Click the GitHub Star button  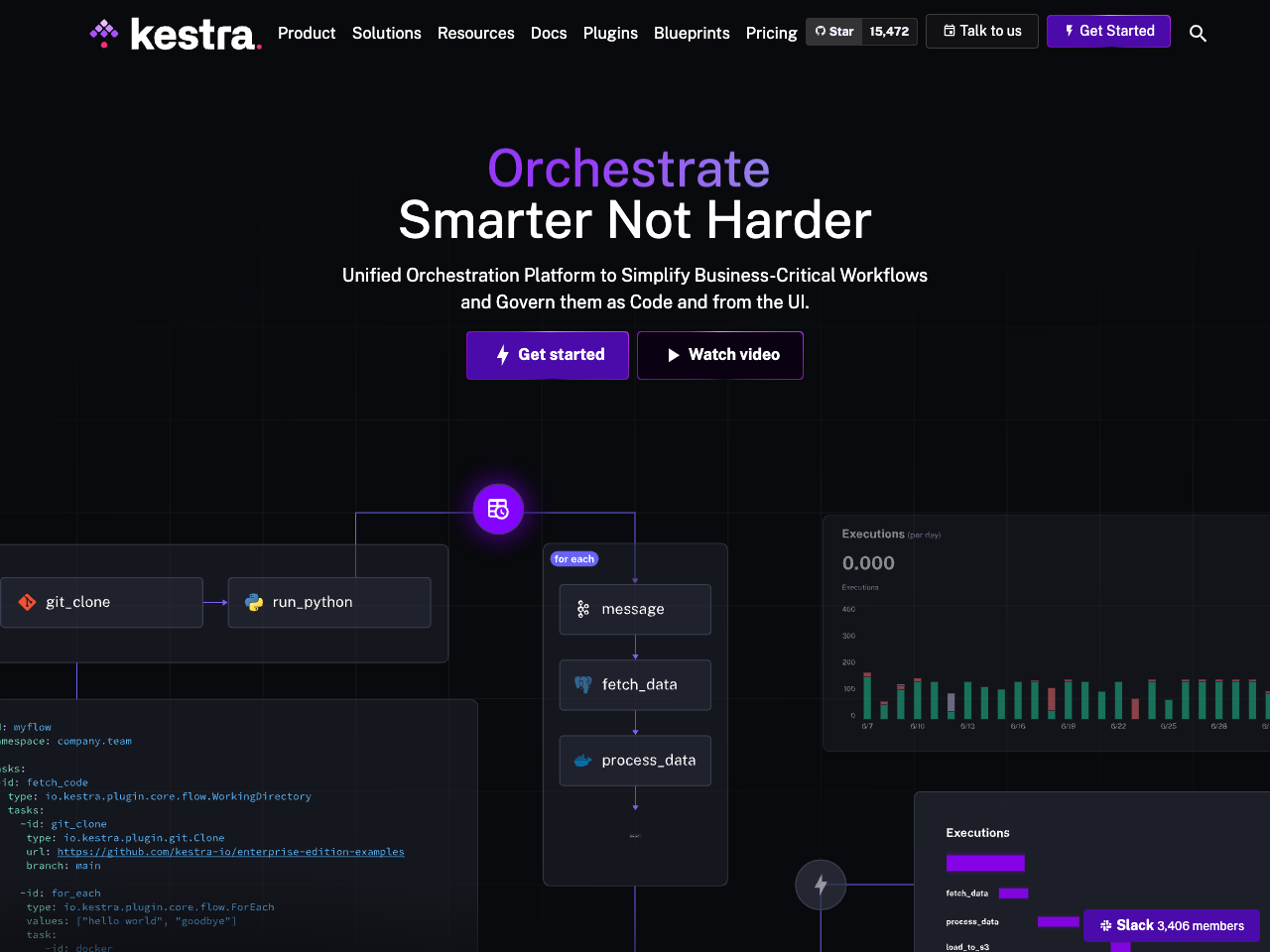click(834, 32)
